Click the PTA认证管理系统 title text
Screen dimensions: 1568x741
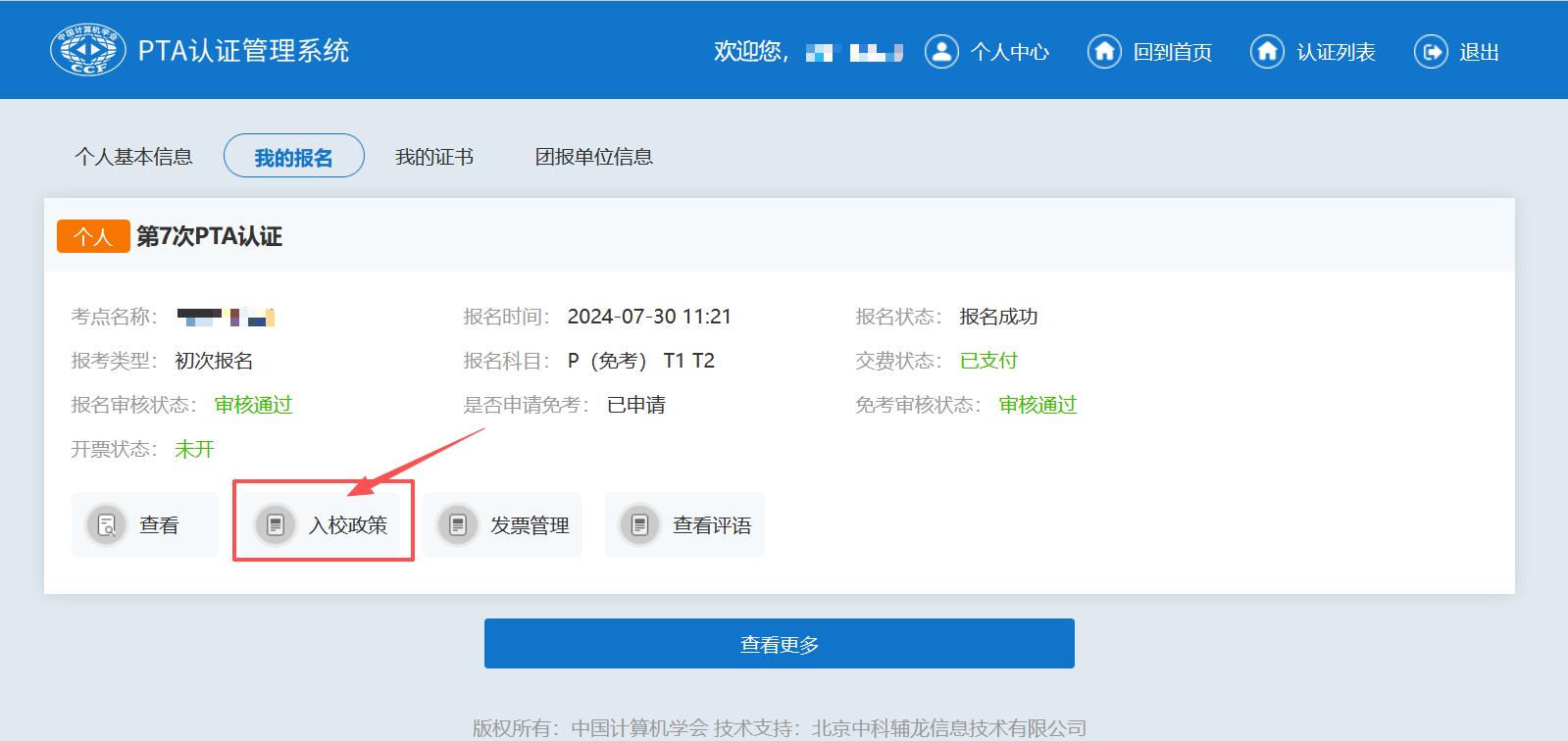coord(243,51)
